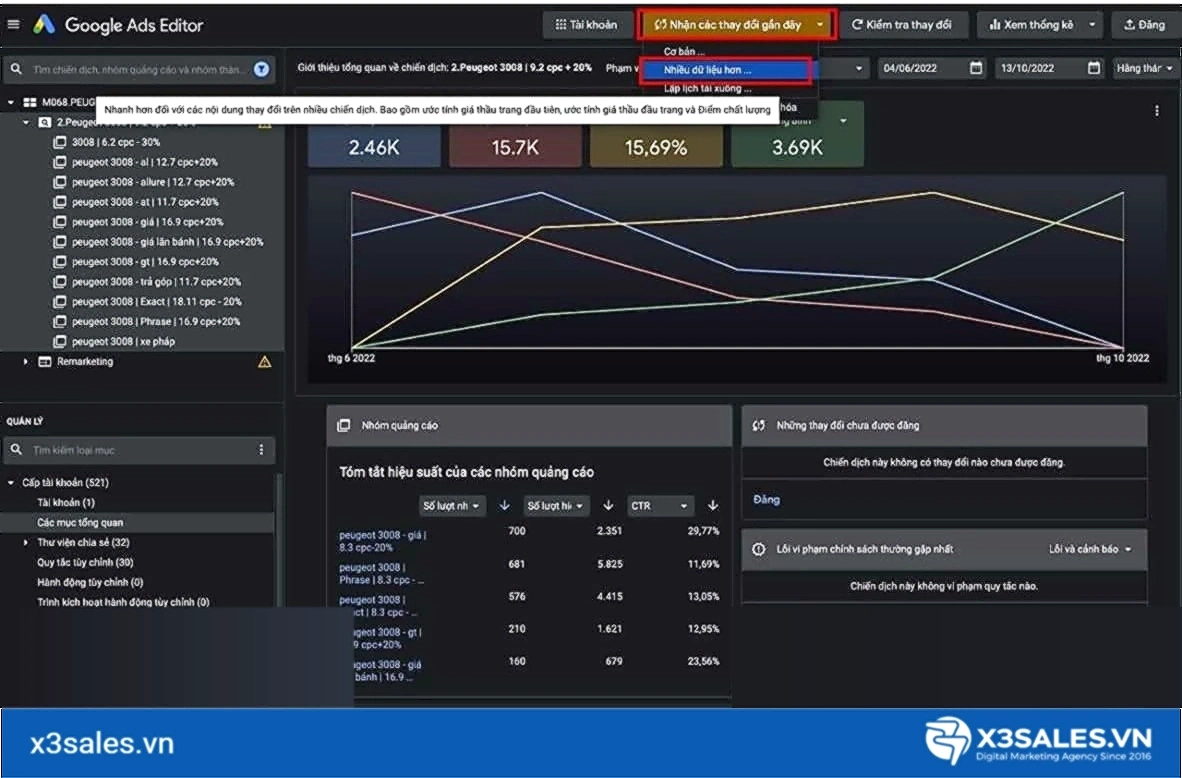
Task: Click the filter funnel icon in search
Action: pos(261,69)
